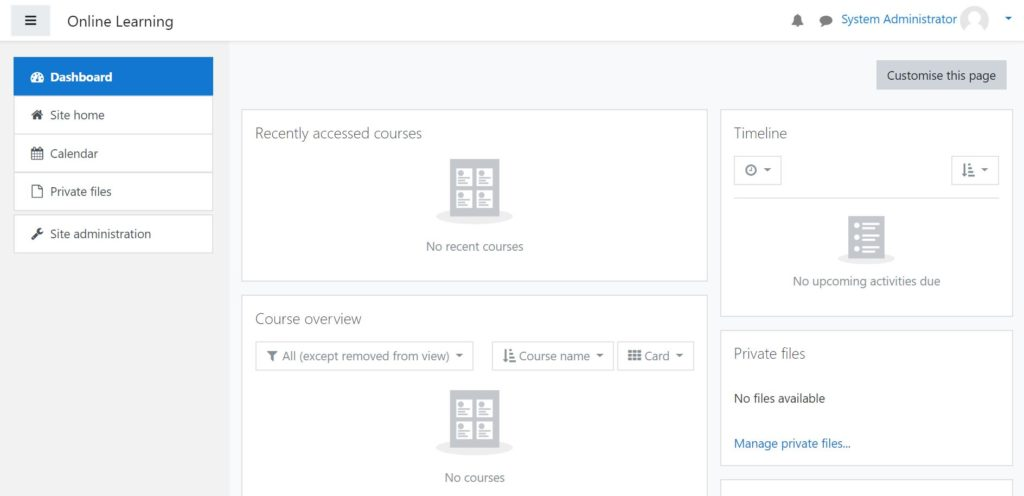Click the No courses placeholder image
1024x496 pixels.
click(x=474, y=422)
